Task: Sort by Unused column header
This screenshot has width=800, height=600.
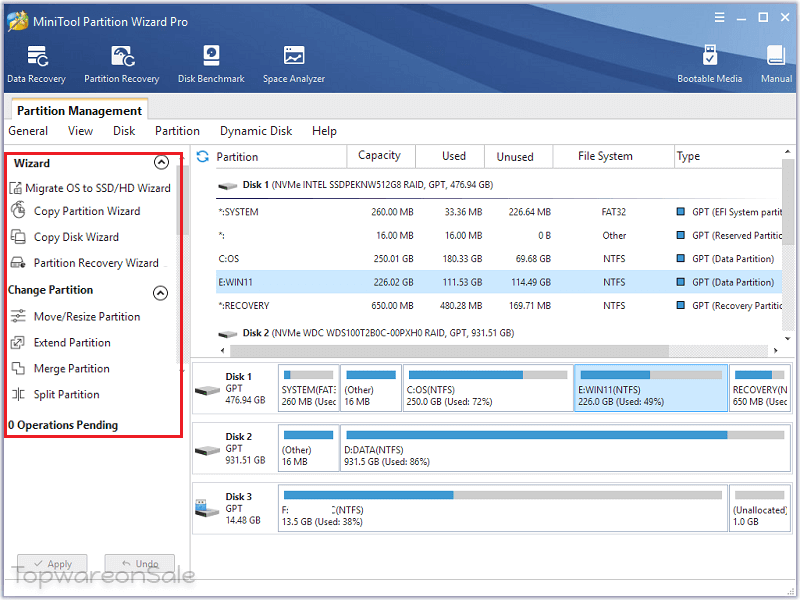Action: coord(518,156)
